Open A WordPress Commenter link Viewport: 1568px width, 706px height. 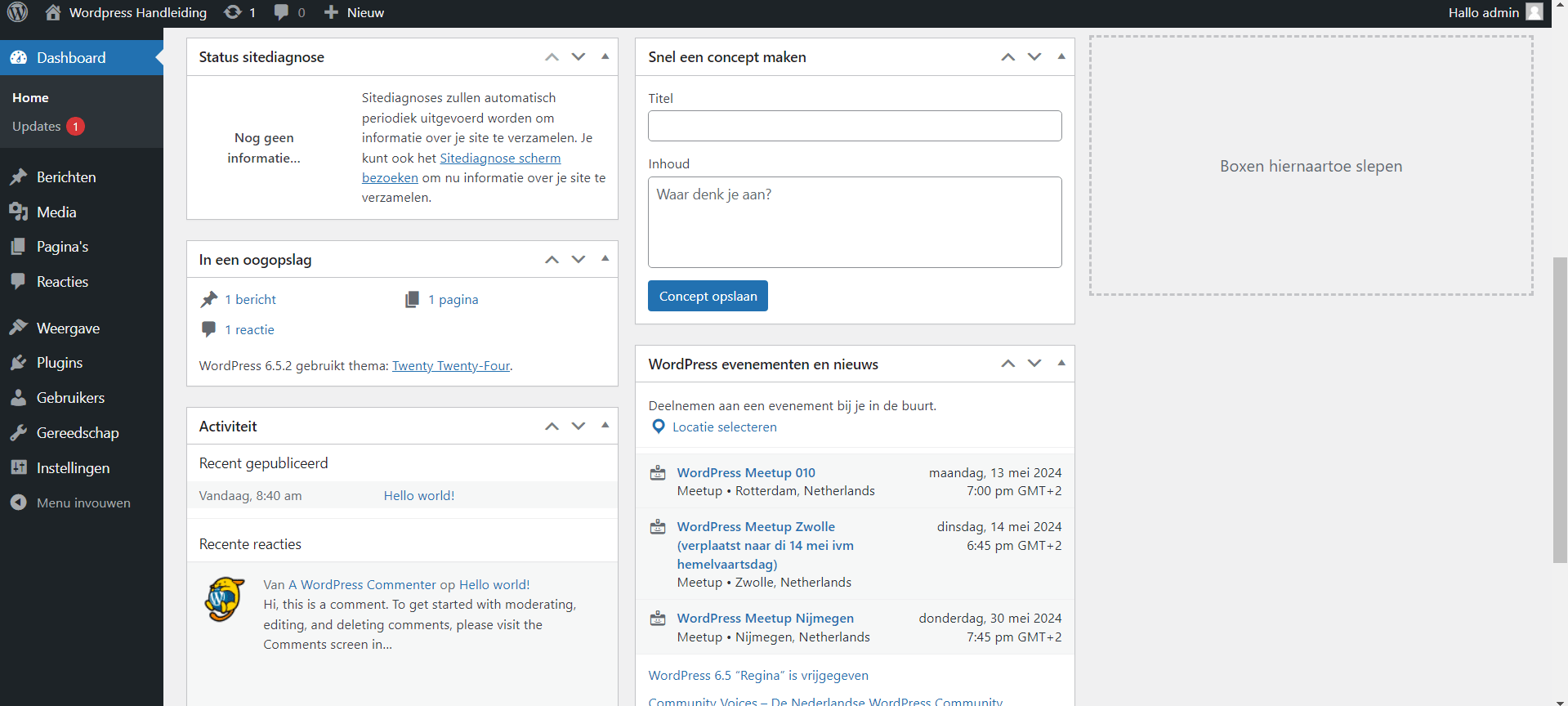pos(362,585)
